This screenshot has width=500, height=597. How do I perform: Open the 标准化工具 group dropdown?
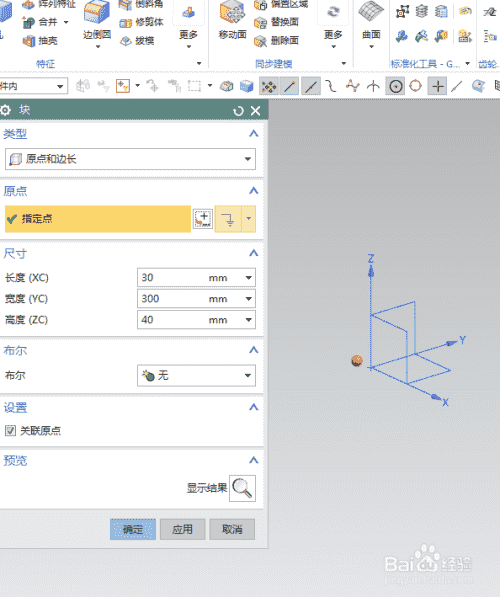(468, 64)
